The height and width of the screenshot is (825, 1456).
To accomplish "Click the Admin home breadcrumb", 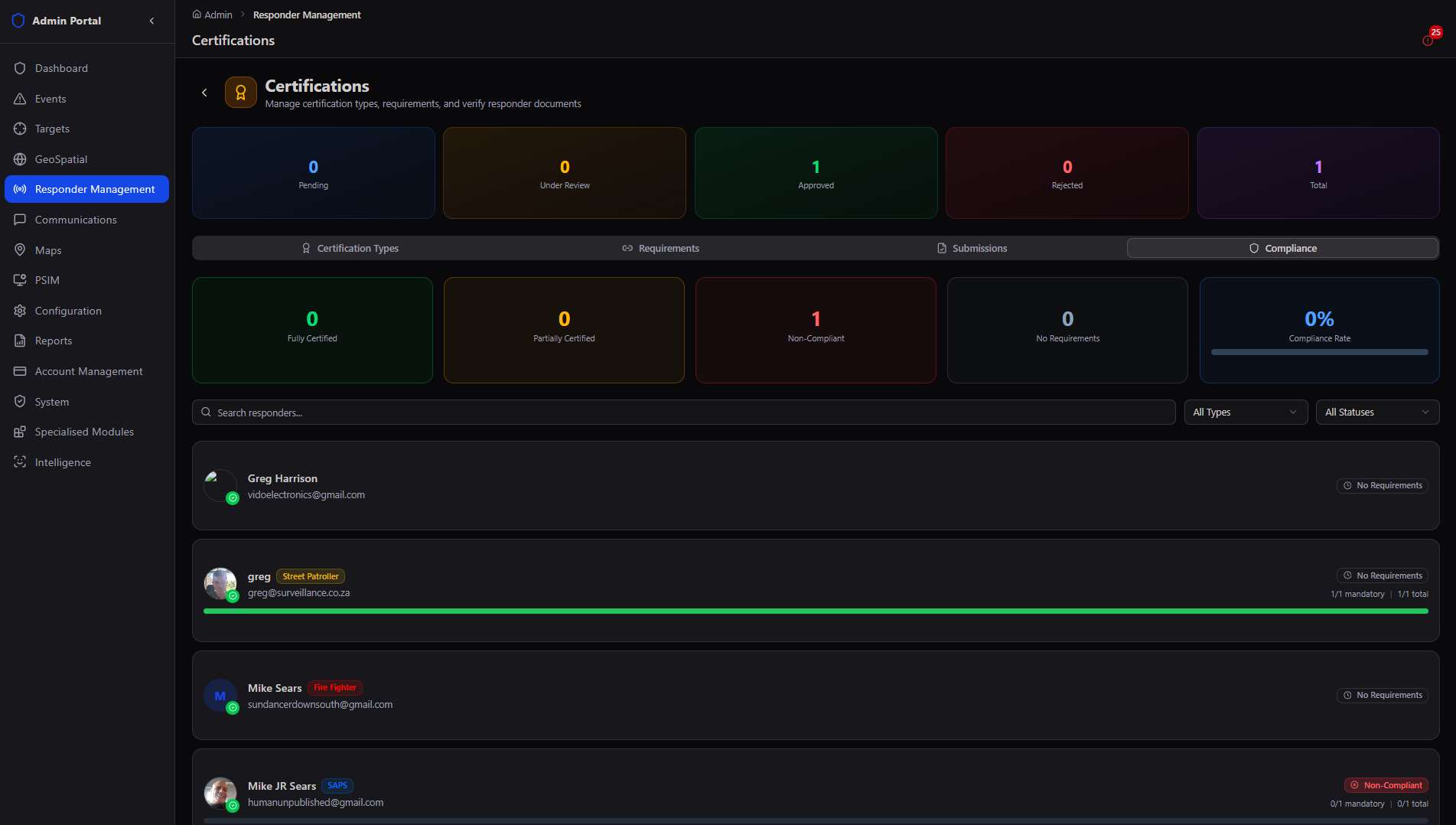I will click(212, 15).
